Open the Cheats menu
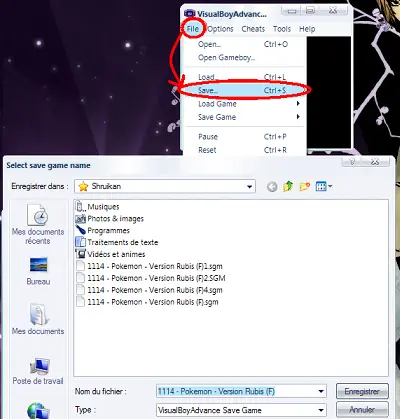 pos(253,29)
